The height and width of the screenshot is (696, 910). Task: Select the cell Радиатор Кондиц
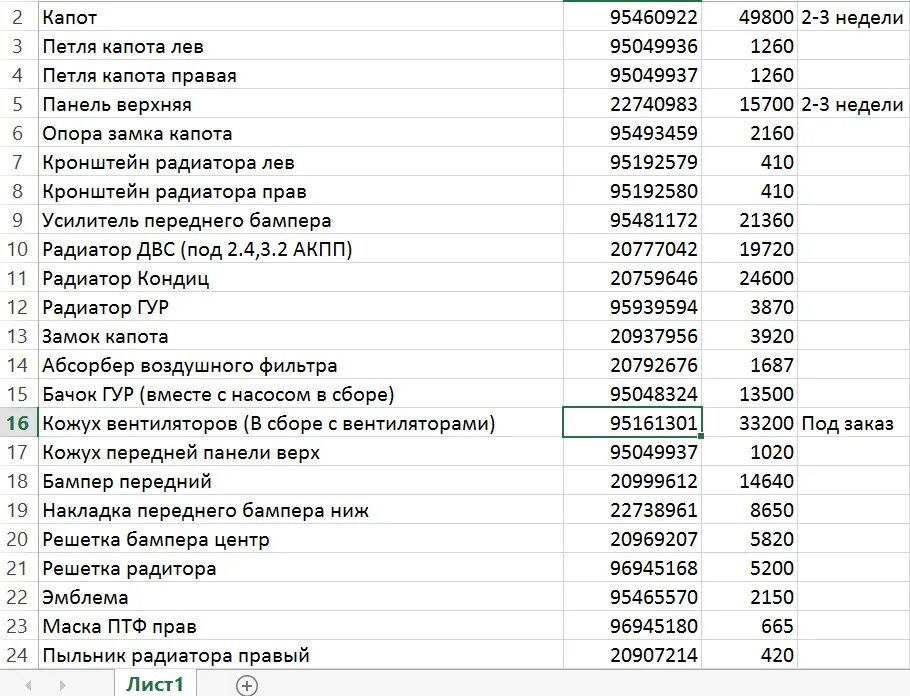301,278
